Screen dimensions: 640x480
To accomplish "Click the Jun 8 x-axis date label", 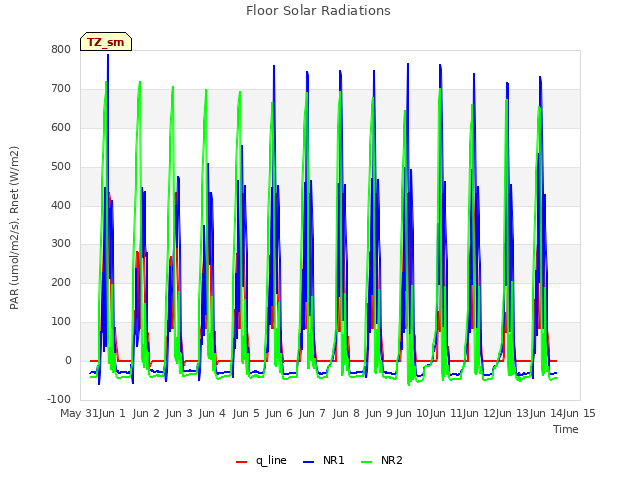I will tap(346, 413).
